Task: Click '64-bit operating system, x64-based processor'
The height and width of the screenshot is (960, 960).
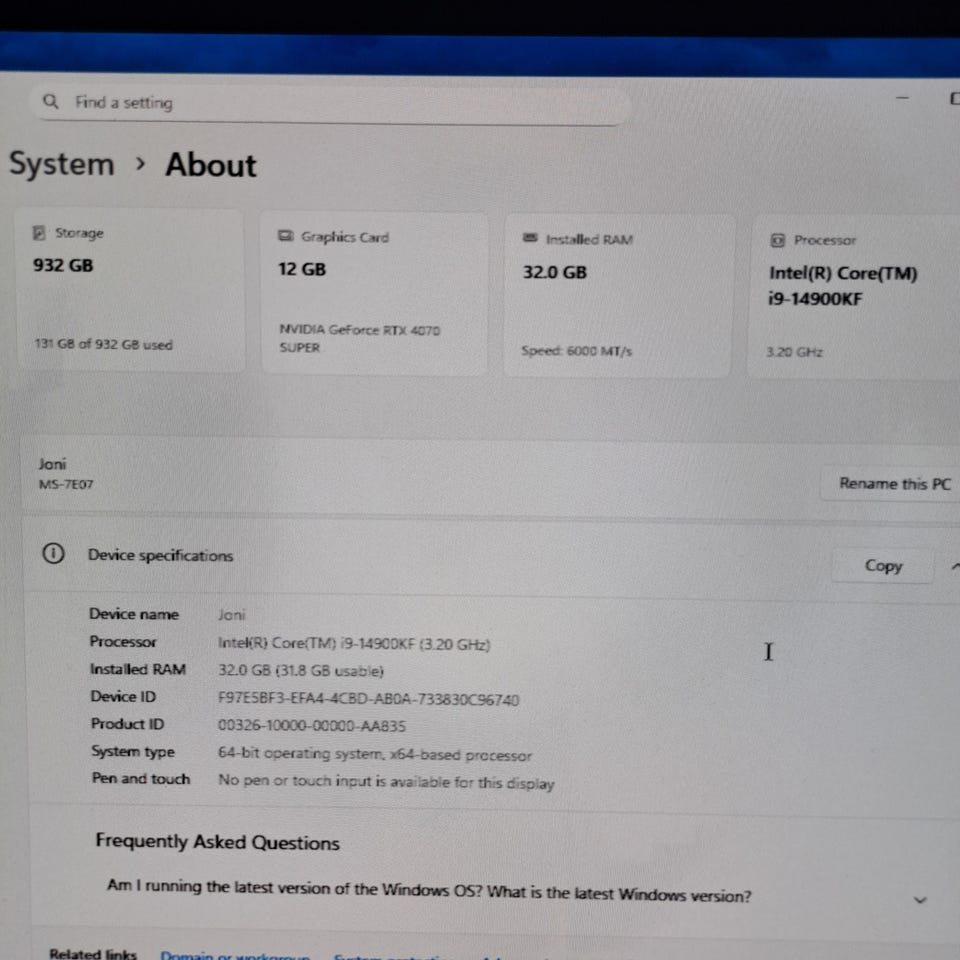Action: click(x=375, y=754)
